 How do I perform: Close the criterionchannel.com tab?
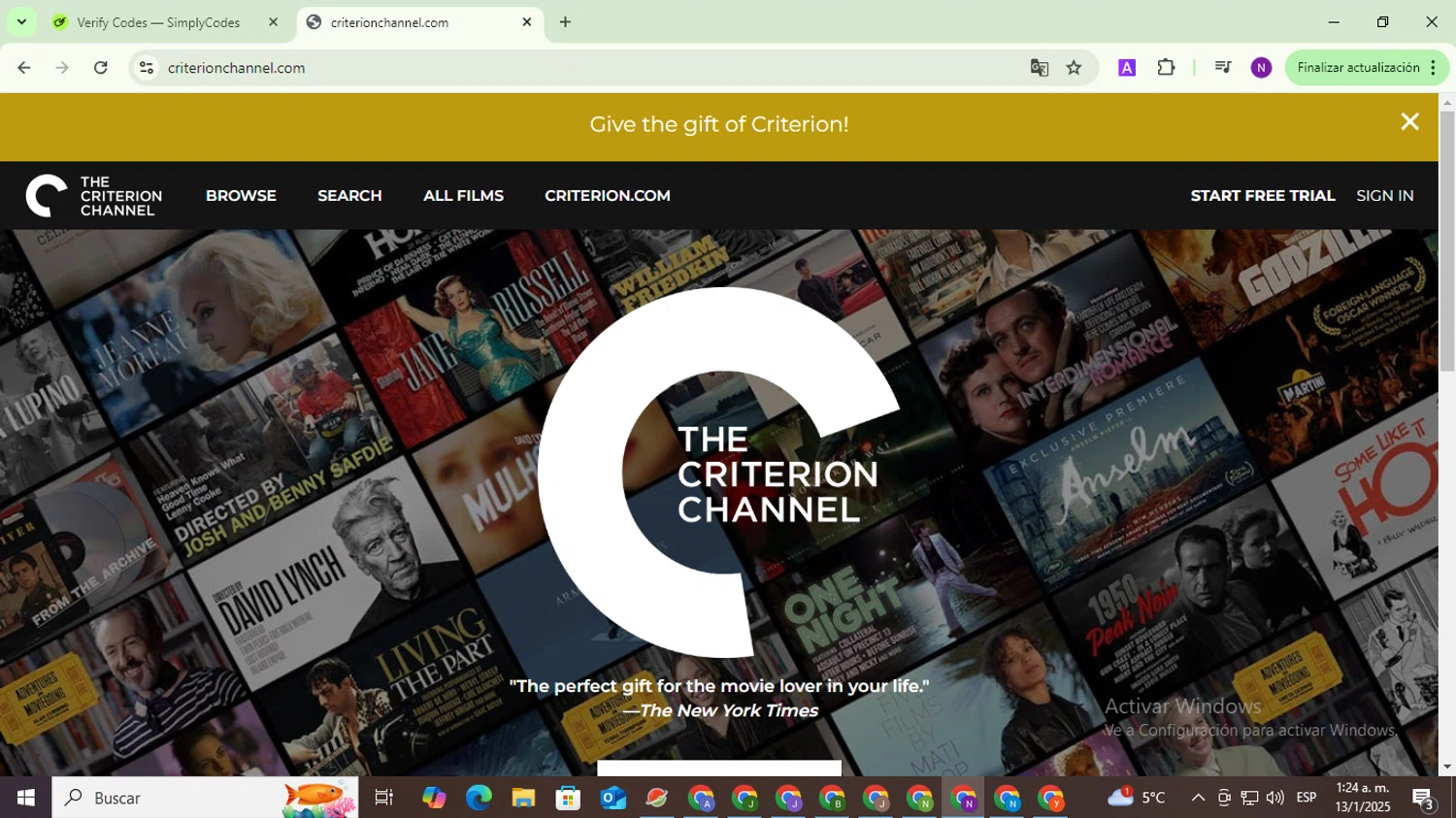(527, 22)
